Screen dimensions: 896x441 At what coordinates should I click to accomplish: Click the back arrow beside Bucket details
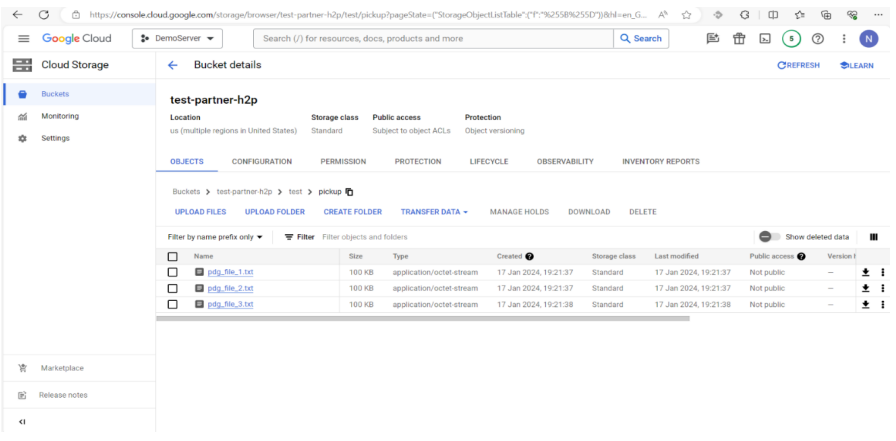[172, 65]
